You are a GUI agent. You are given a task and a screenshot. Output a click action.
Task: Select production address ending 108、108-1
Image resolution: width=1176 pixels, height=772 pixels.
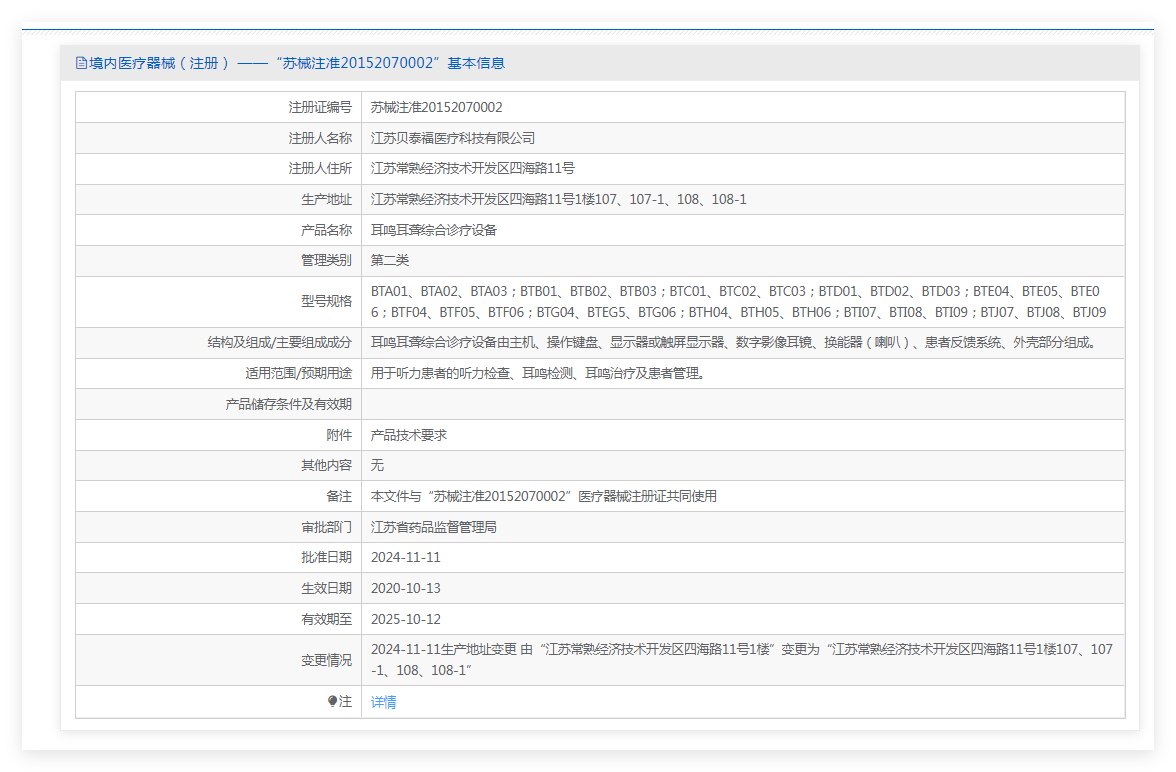tap(559, 199)
